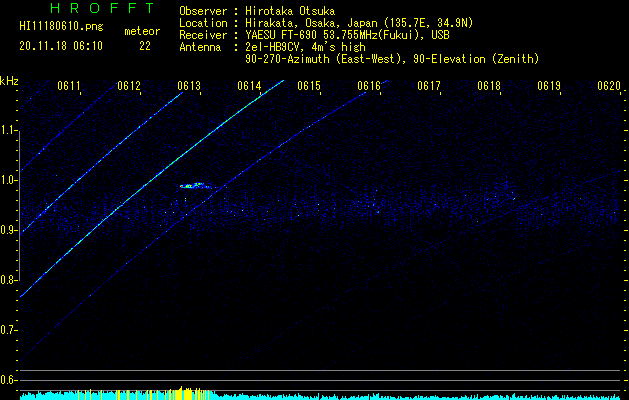Click the 1.1 frequency axis label

click(x=9, y=130)
